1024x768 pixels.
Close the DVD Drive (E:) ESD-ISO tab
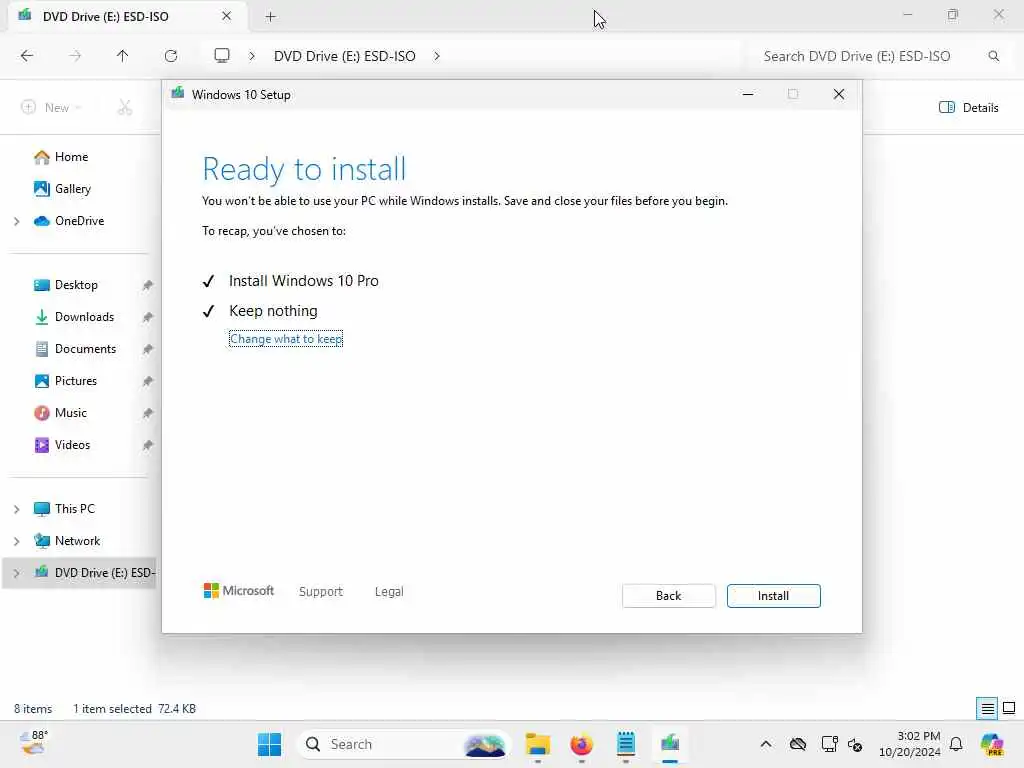[x=227, y=16]
